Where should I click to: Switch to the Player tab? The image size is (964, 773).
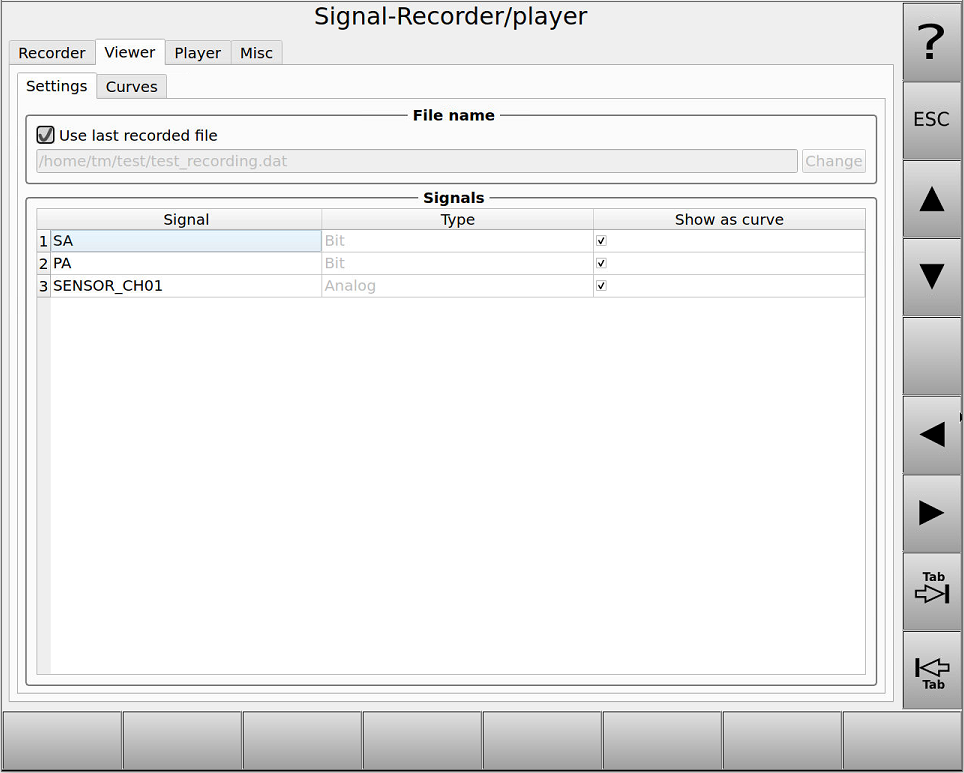[197, 53]
